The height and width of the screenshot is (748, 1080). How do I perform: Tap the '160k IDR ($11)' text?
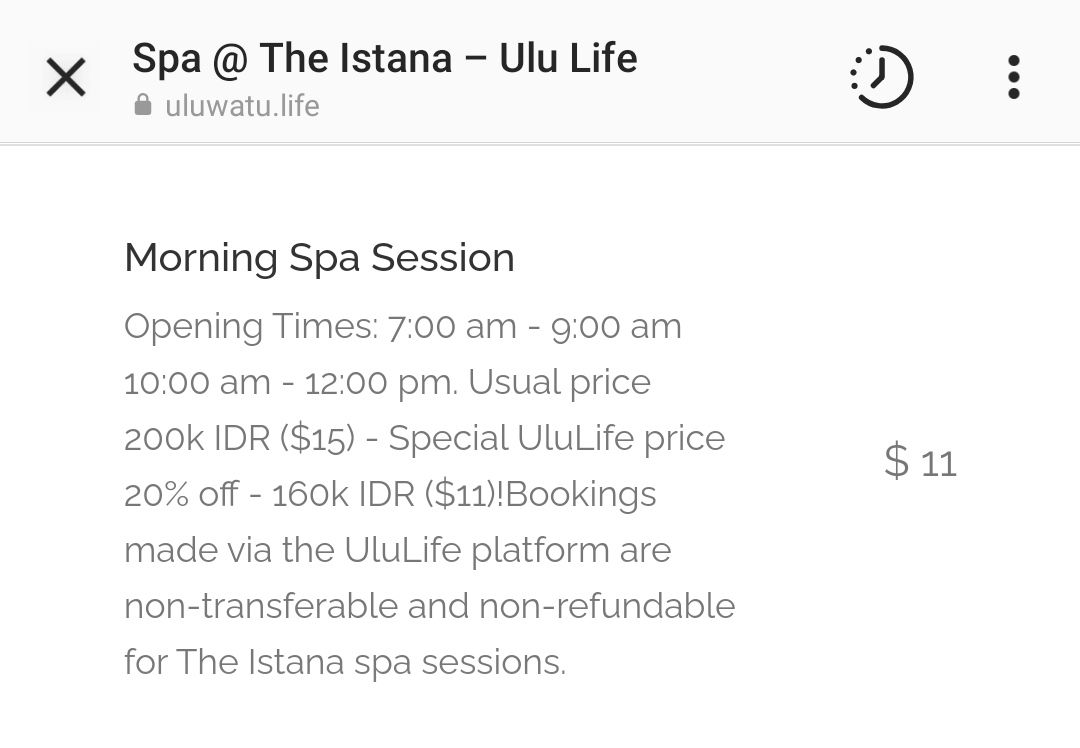[386, 495]
